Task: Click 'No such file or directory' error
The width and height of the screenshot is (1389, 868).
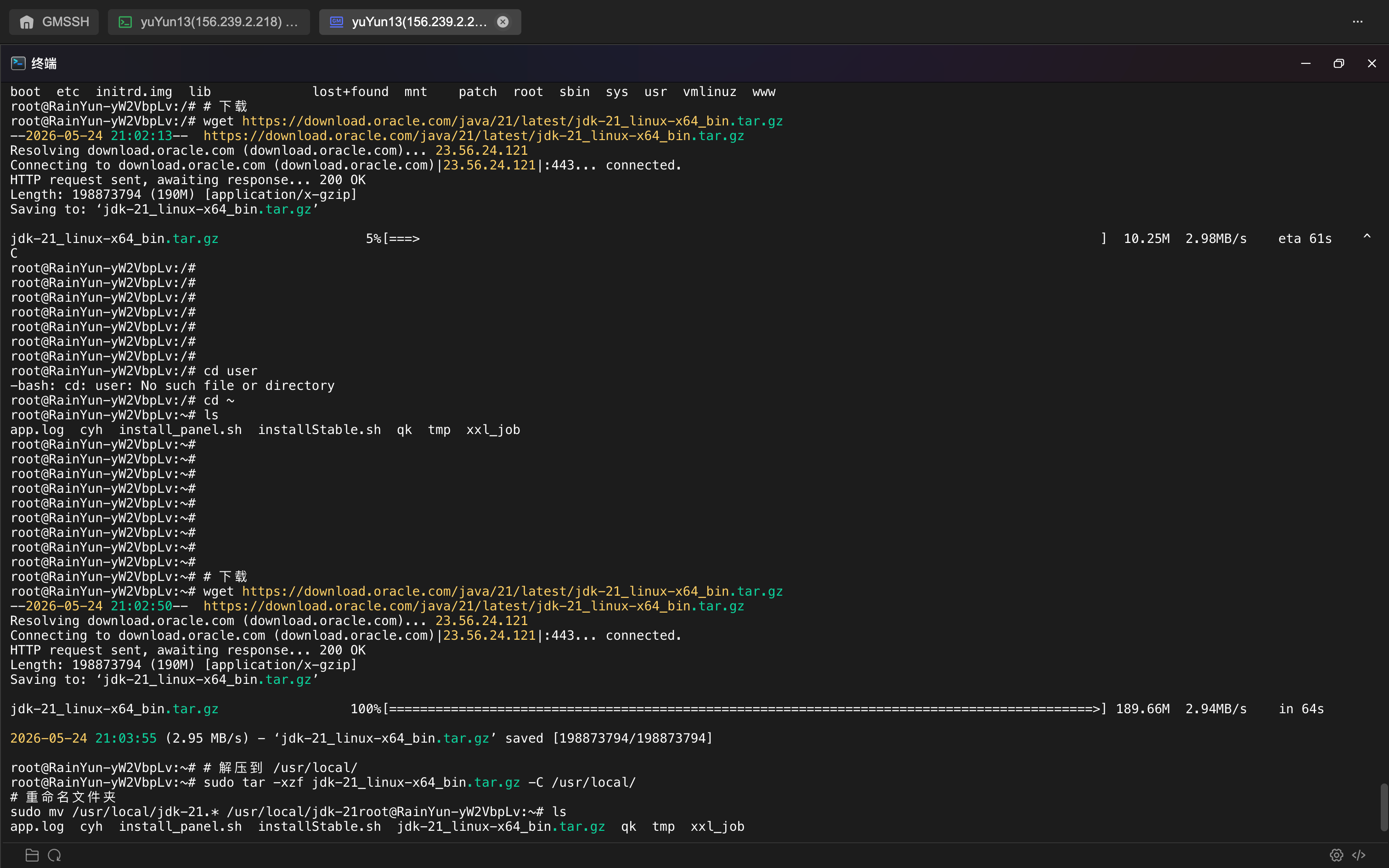Action: click(237, 386)
